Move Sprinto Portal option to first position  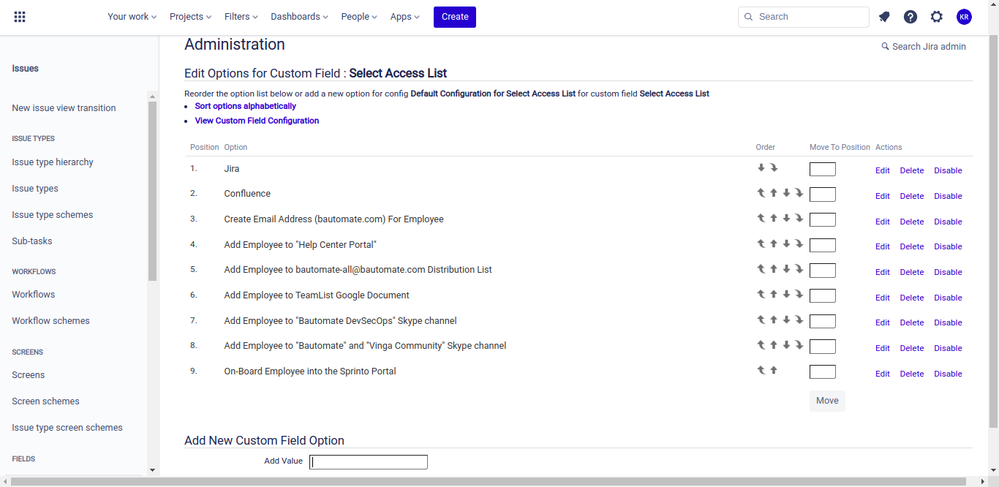pos(761,370)
